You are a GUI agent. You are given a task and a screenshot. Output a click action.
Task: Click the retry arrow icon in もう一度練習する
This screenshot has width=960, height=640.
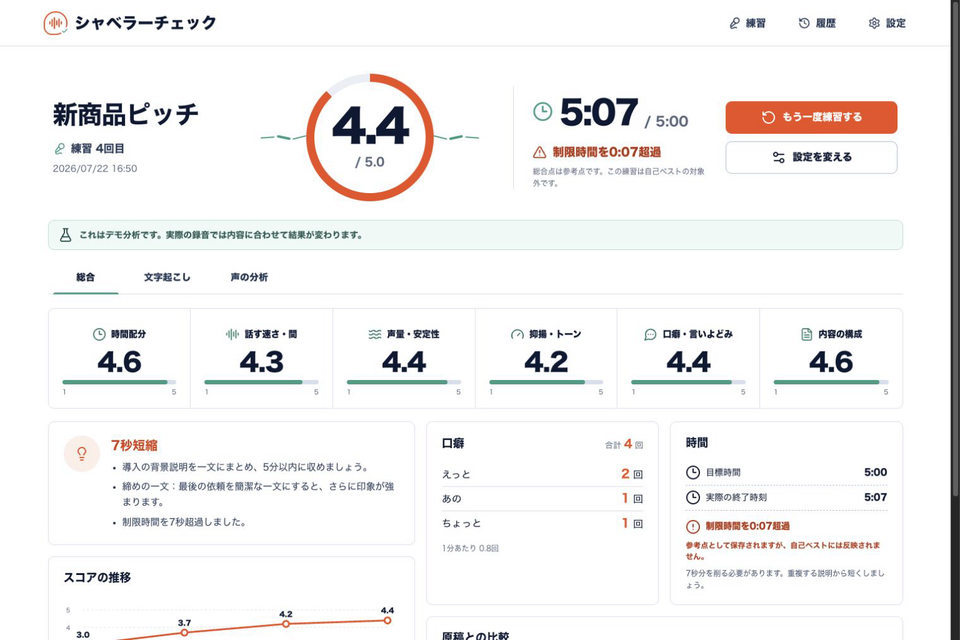pos(768,117)
